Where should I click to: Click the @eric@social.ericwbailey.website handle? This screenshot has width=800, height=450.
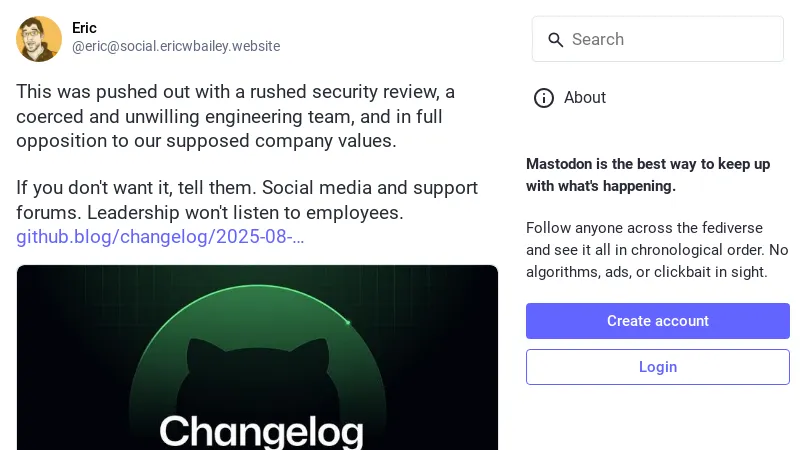click(x=176, y=46)
